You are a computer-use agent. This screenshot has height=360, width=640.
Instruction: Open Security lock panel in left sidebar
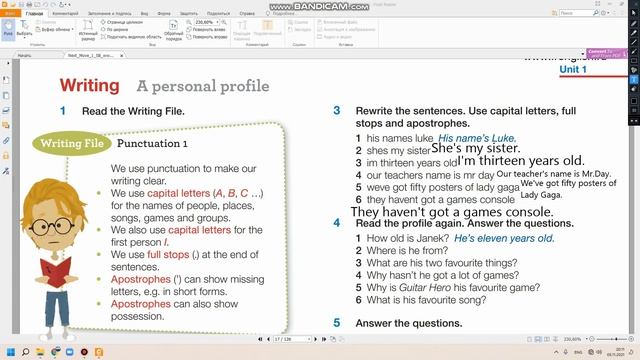coord(6,156)
